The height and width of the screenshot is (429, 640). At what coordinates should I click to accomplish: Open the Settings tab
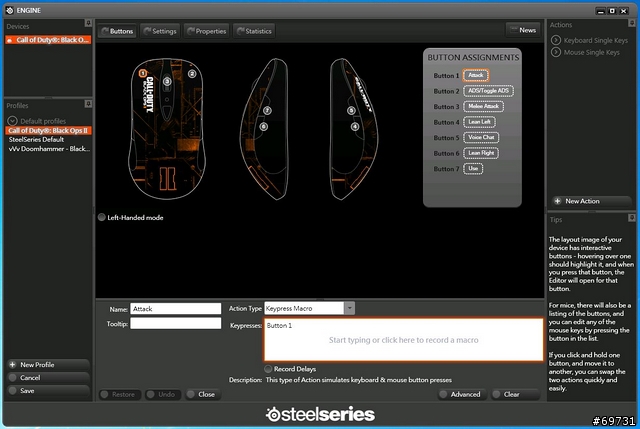click(160, 31)
